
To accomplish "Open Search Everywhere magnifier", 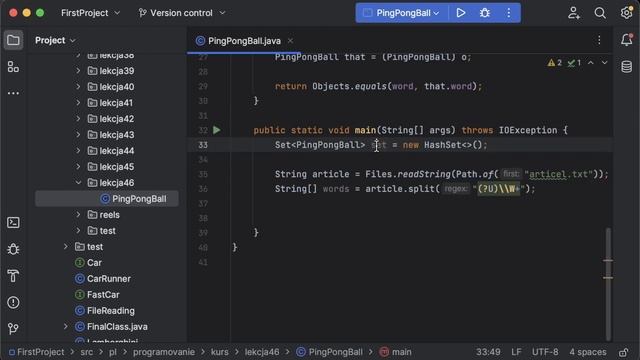I will [x=600, y=13].
